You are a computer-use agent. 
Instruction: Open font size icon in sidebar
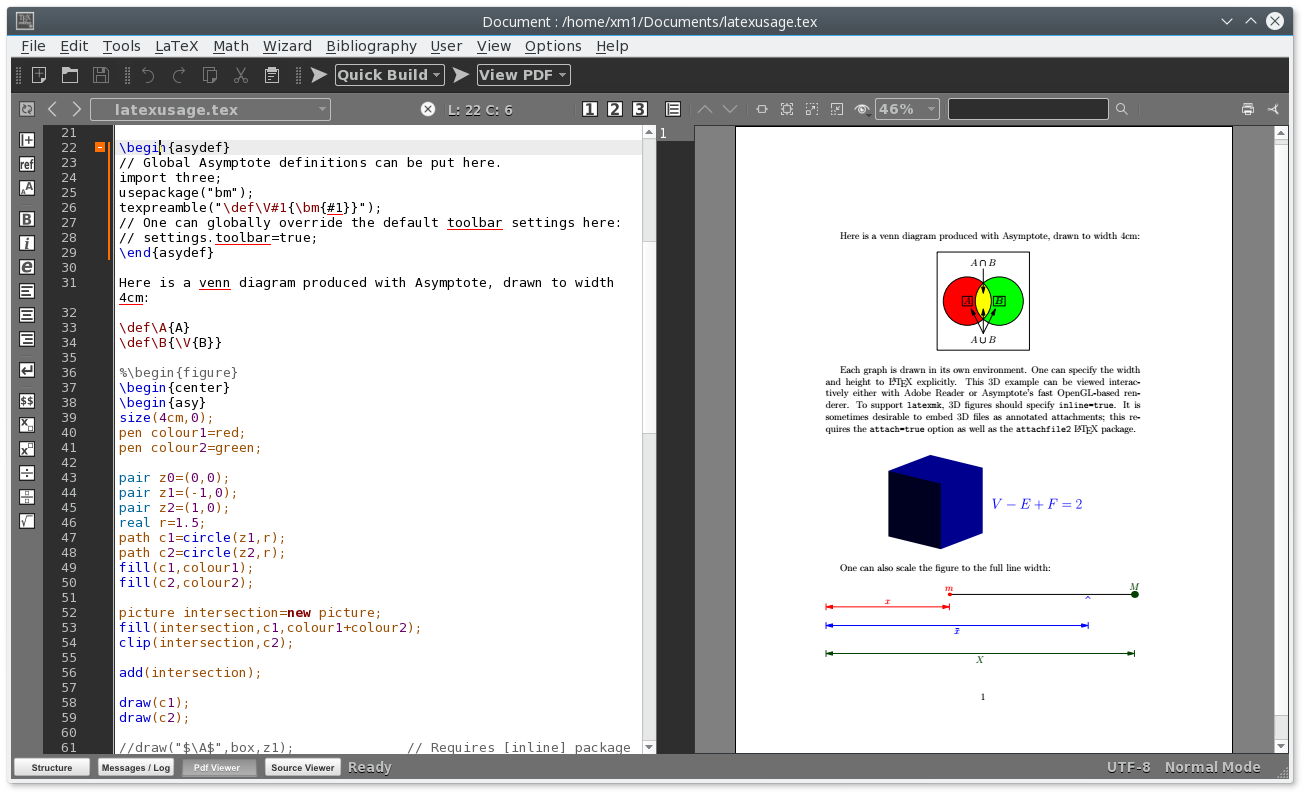pyautogui.click(x=27, y=188)
